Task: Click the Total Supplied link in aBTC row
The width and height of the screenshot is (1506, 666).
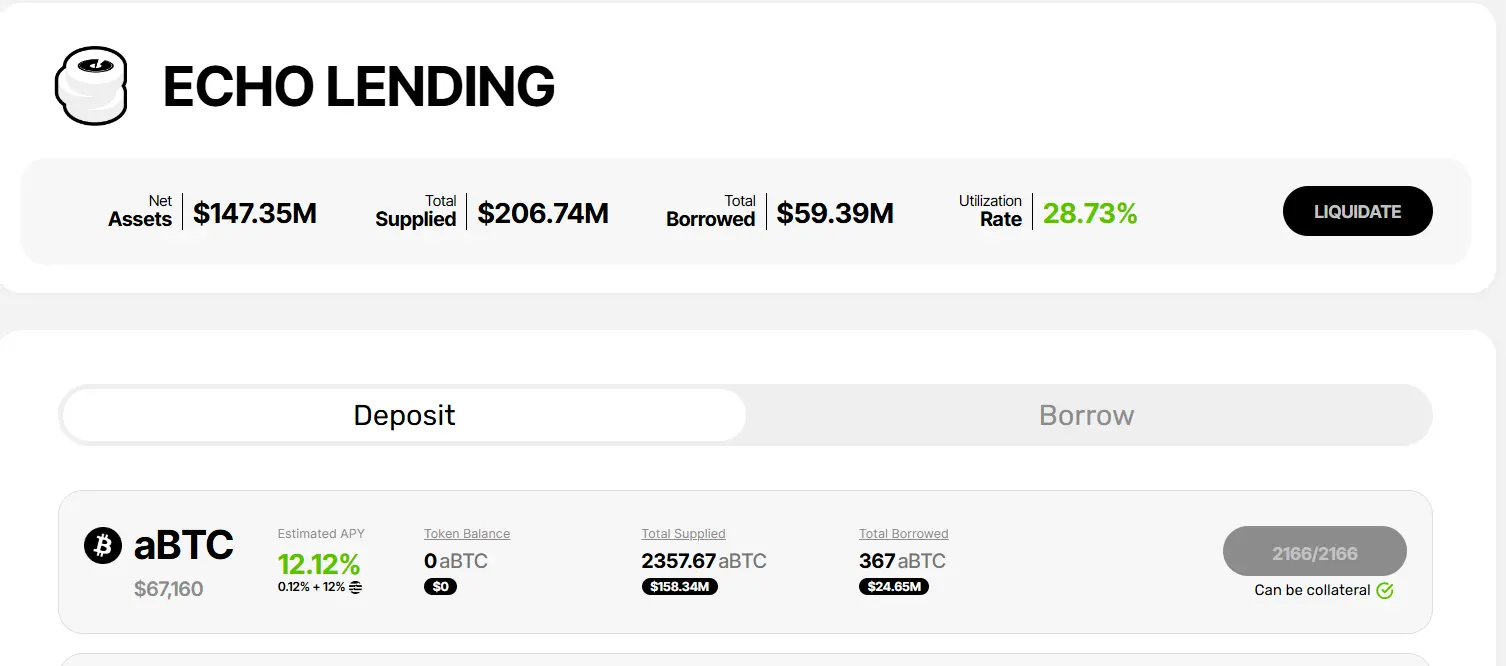Action: point(683,534)
